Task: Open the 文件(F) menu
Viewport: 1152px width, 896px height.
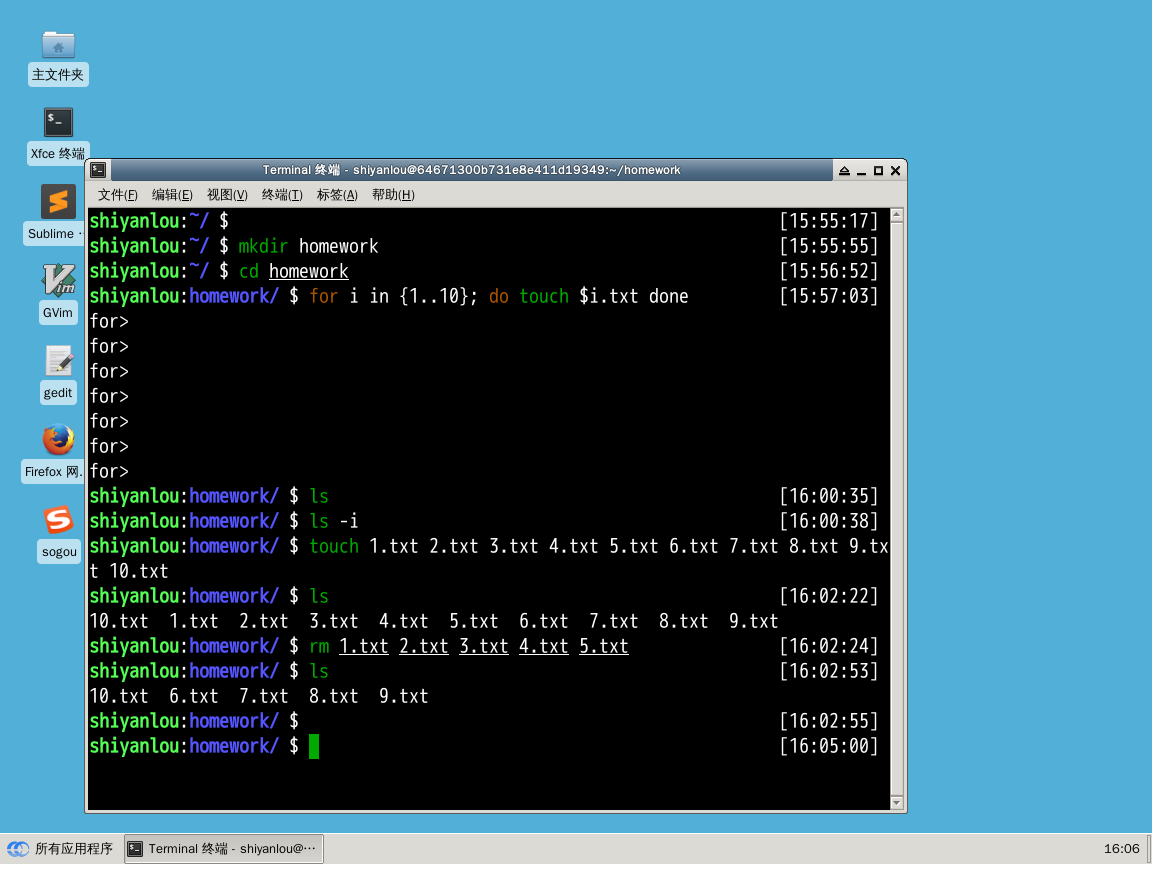Action: click(x=117, y=195)
